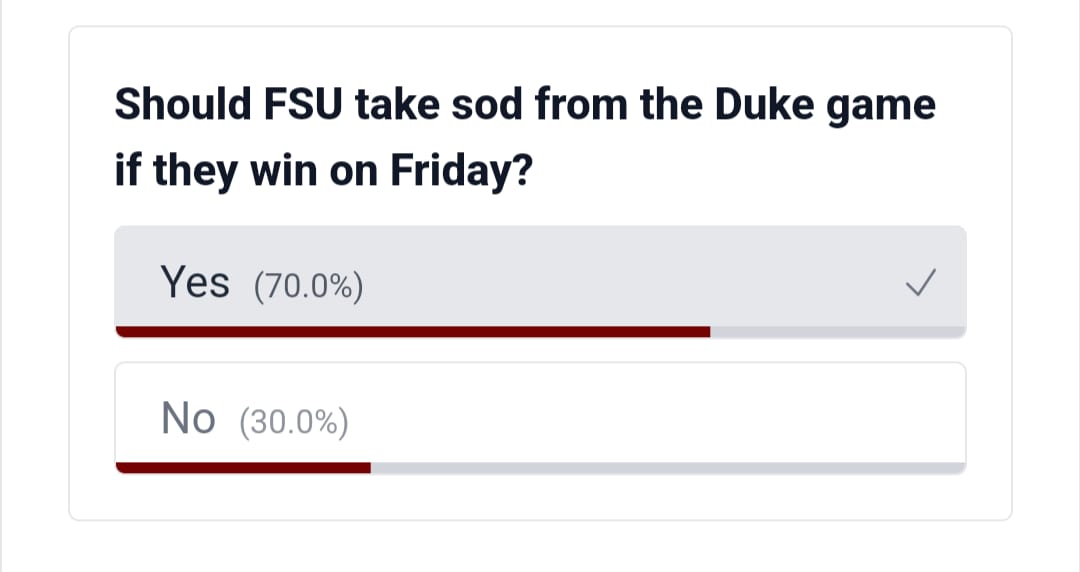Click the filled red bar under No
The height and width of the screenshot is (572, 1080).
pyautogui.click(x=243, y=467)
